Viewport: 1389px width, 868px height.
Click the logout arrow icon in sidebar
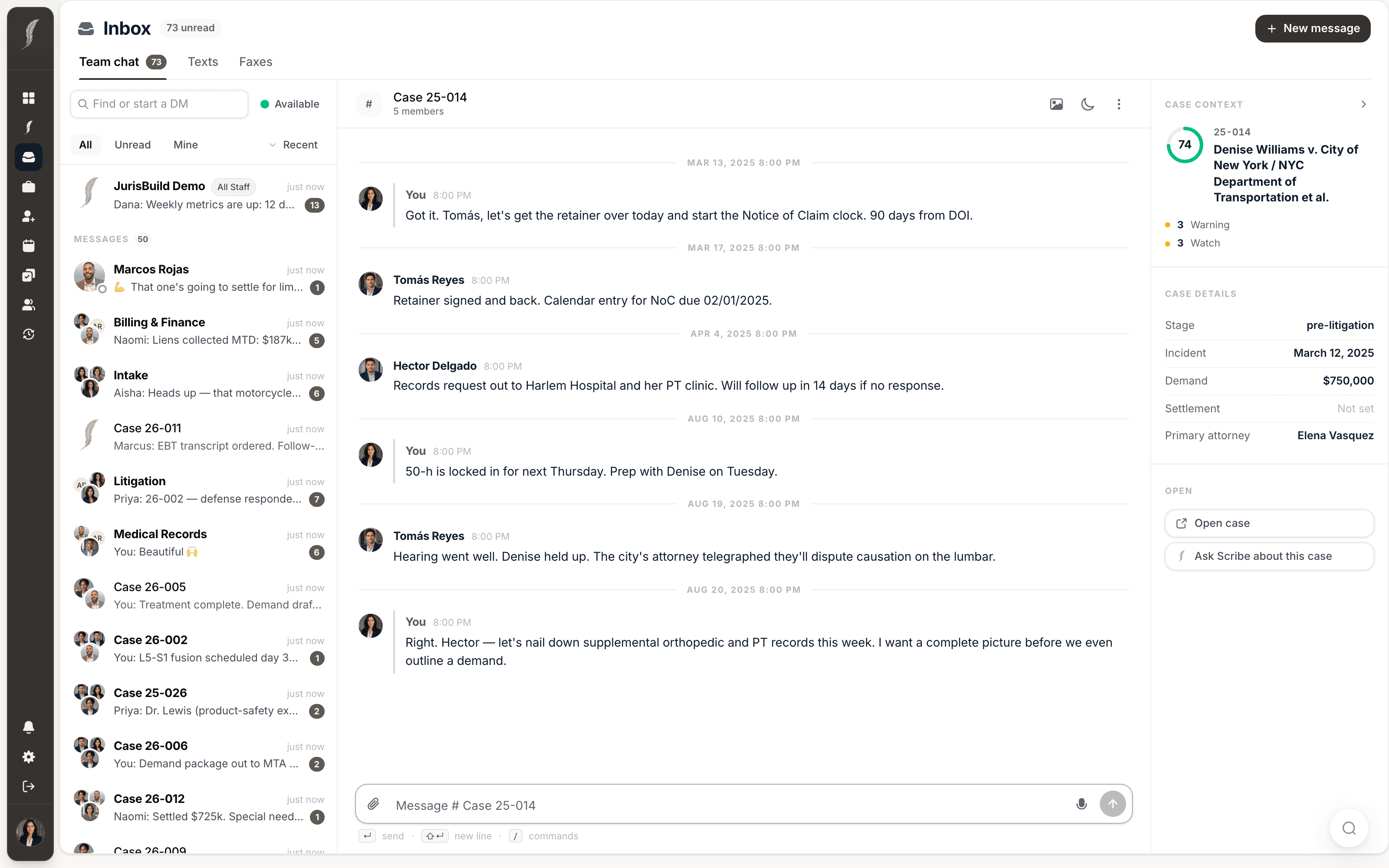tap(29, 786)
